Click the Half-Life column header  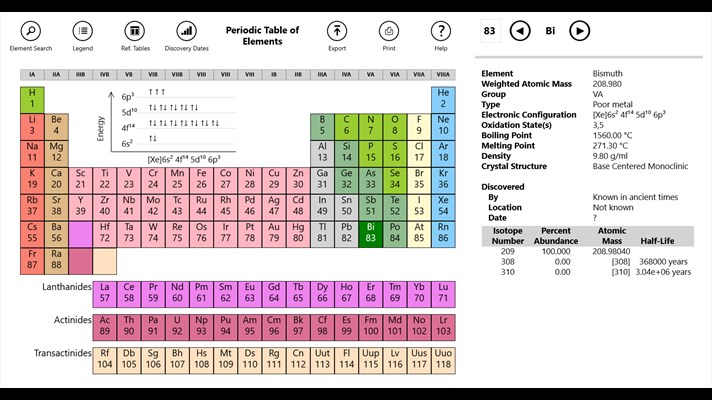(x=657, y=241)
